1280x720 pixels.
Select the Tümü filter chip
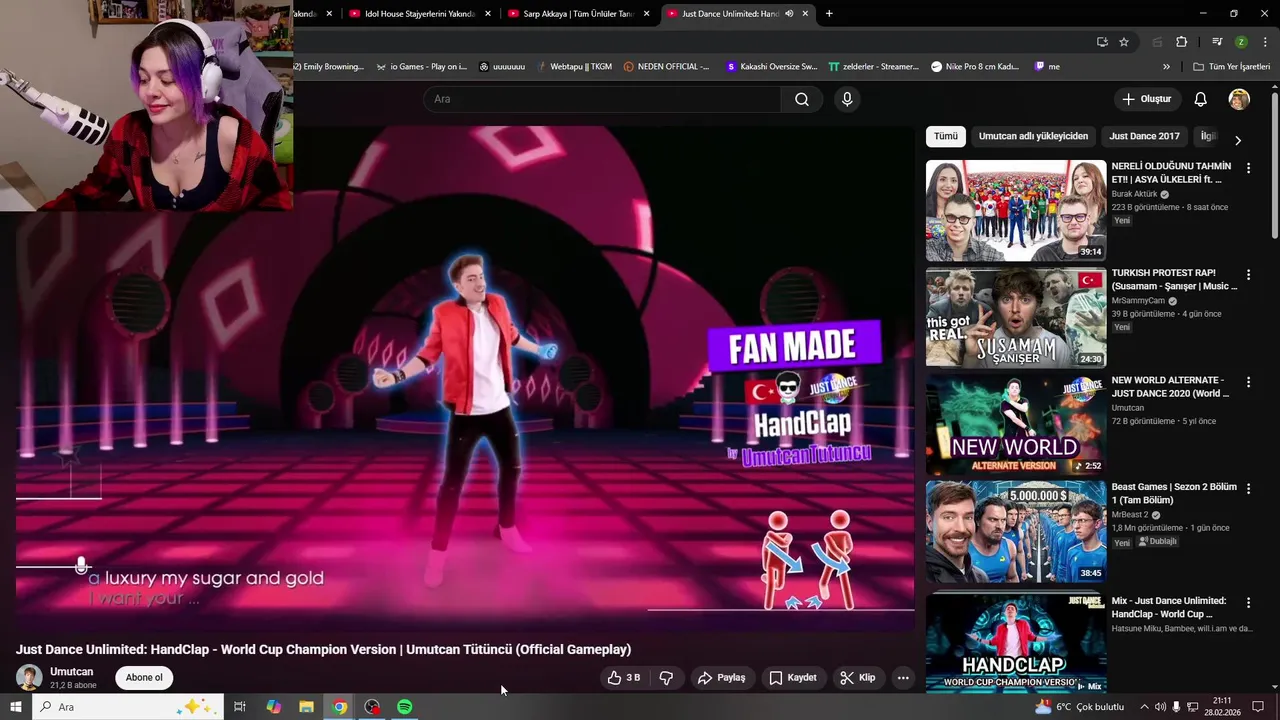[946, 136]
